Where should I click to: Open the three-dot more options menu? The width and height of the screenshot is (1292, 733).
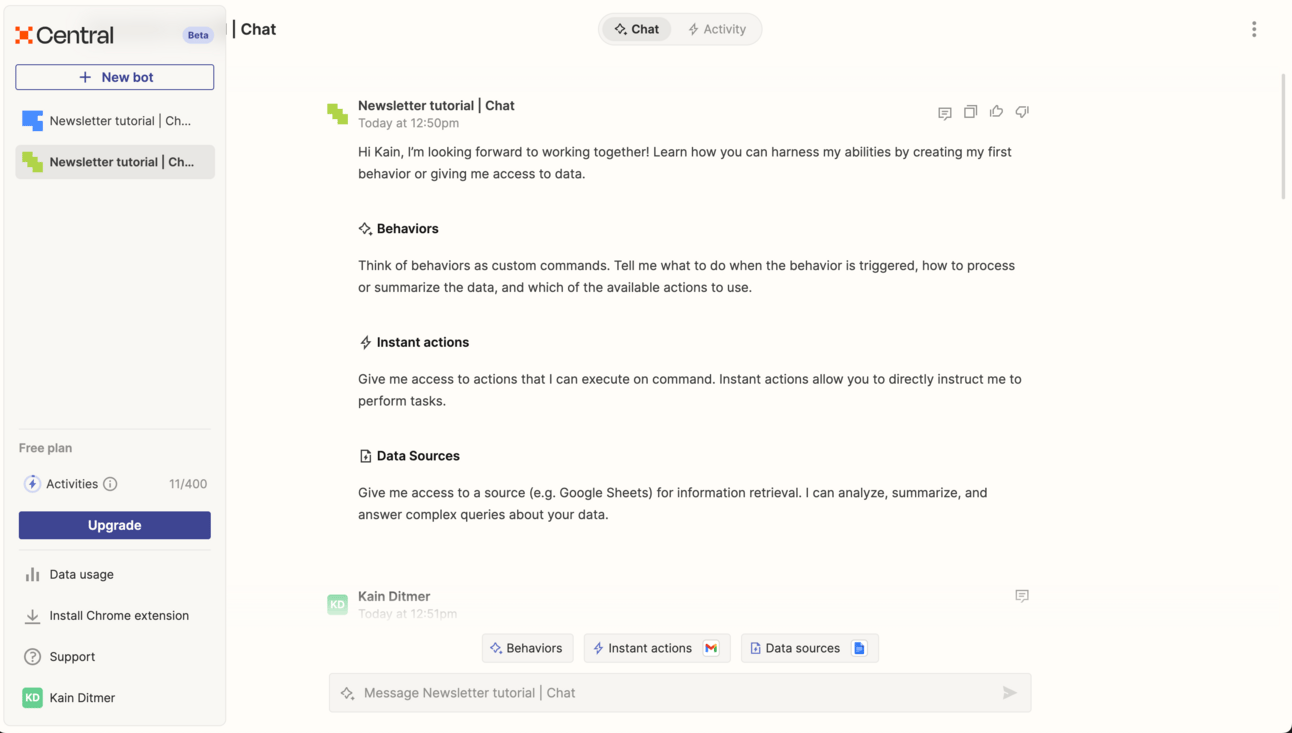1254,29
